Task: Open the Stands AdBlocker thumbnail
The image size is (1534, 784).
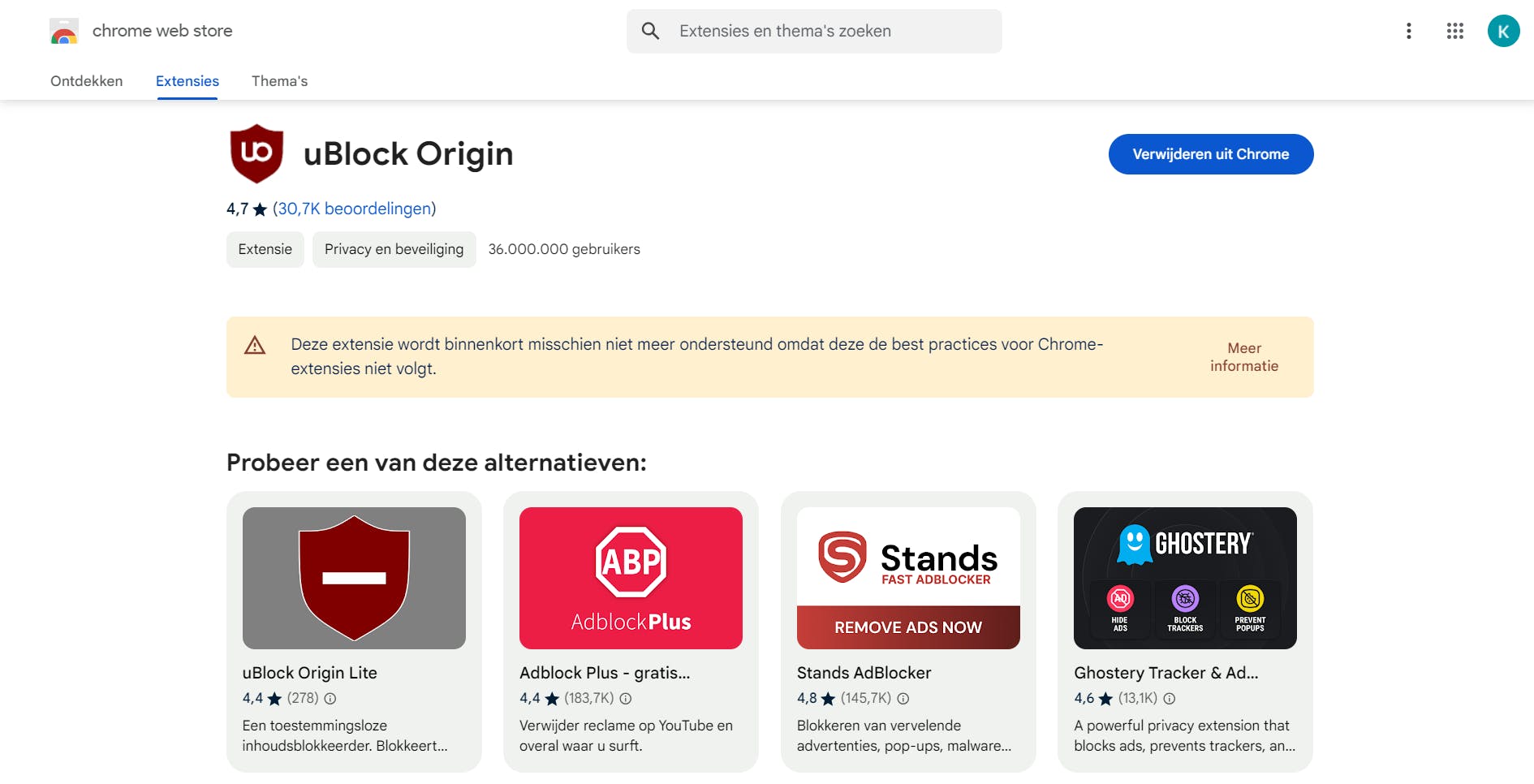Action: (907, 578)
